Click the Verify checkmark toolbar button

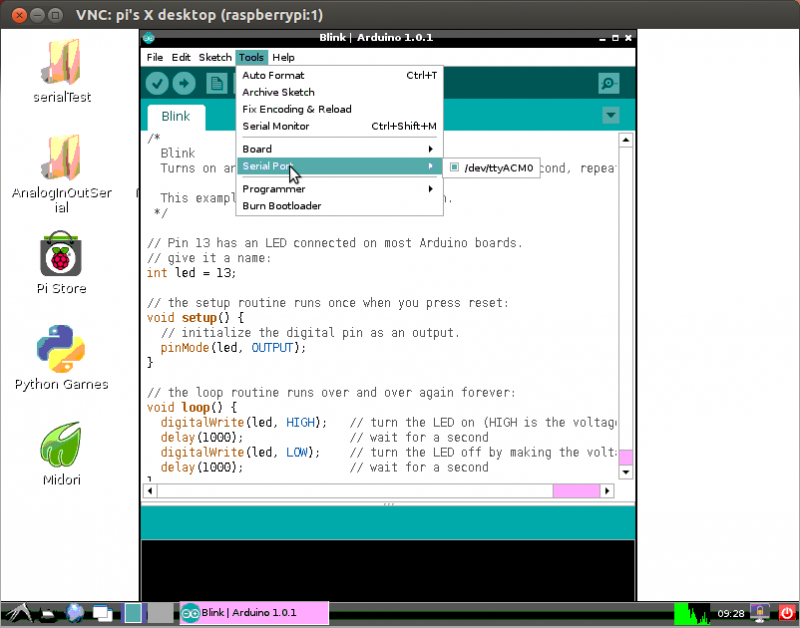click(x=157, y=83)
